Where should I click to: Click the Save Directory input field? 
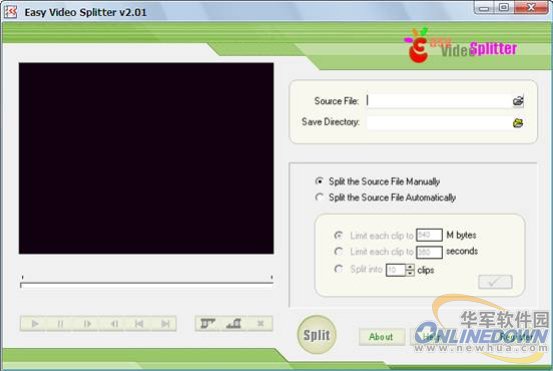coord(439,123)
